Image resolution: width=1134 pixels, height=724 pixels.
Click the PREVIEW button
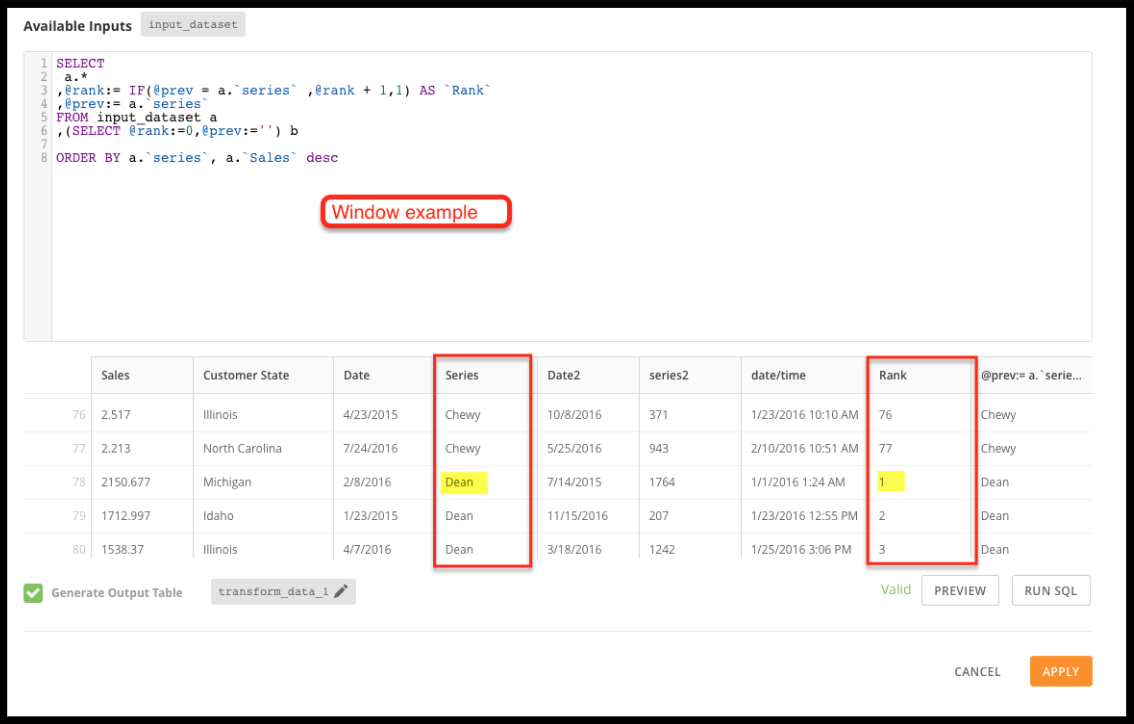coord(960,590)
